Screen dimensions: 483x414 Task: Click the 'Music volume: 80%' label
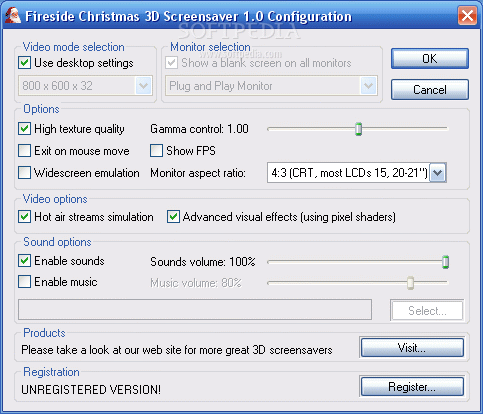[x=196, y=283]
